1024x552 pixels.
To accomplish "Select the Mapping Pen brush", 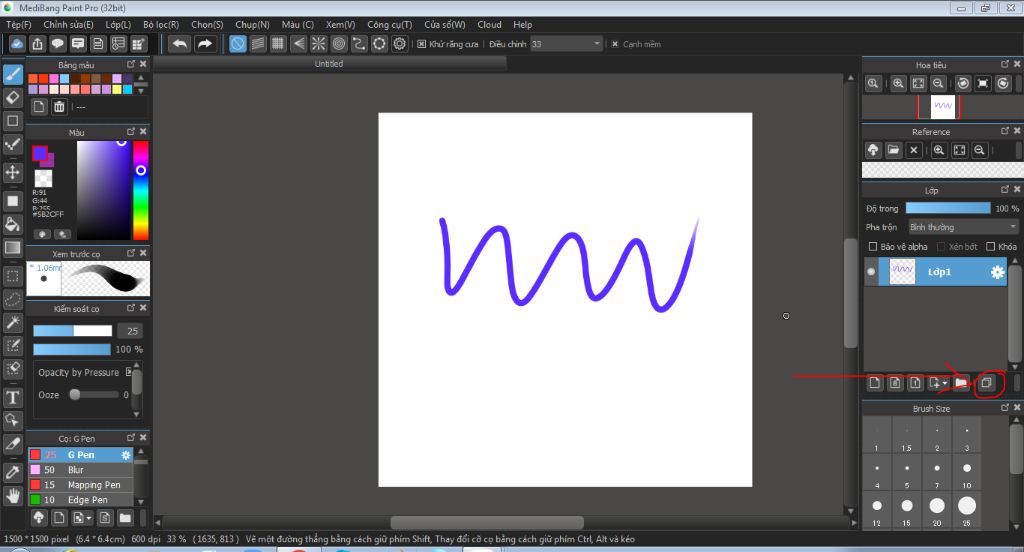I will click(x=94, y=485).
